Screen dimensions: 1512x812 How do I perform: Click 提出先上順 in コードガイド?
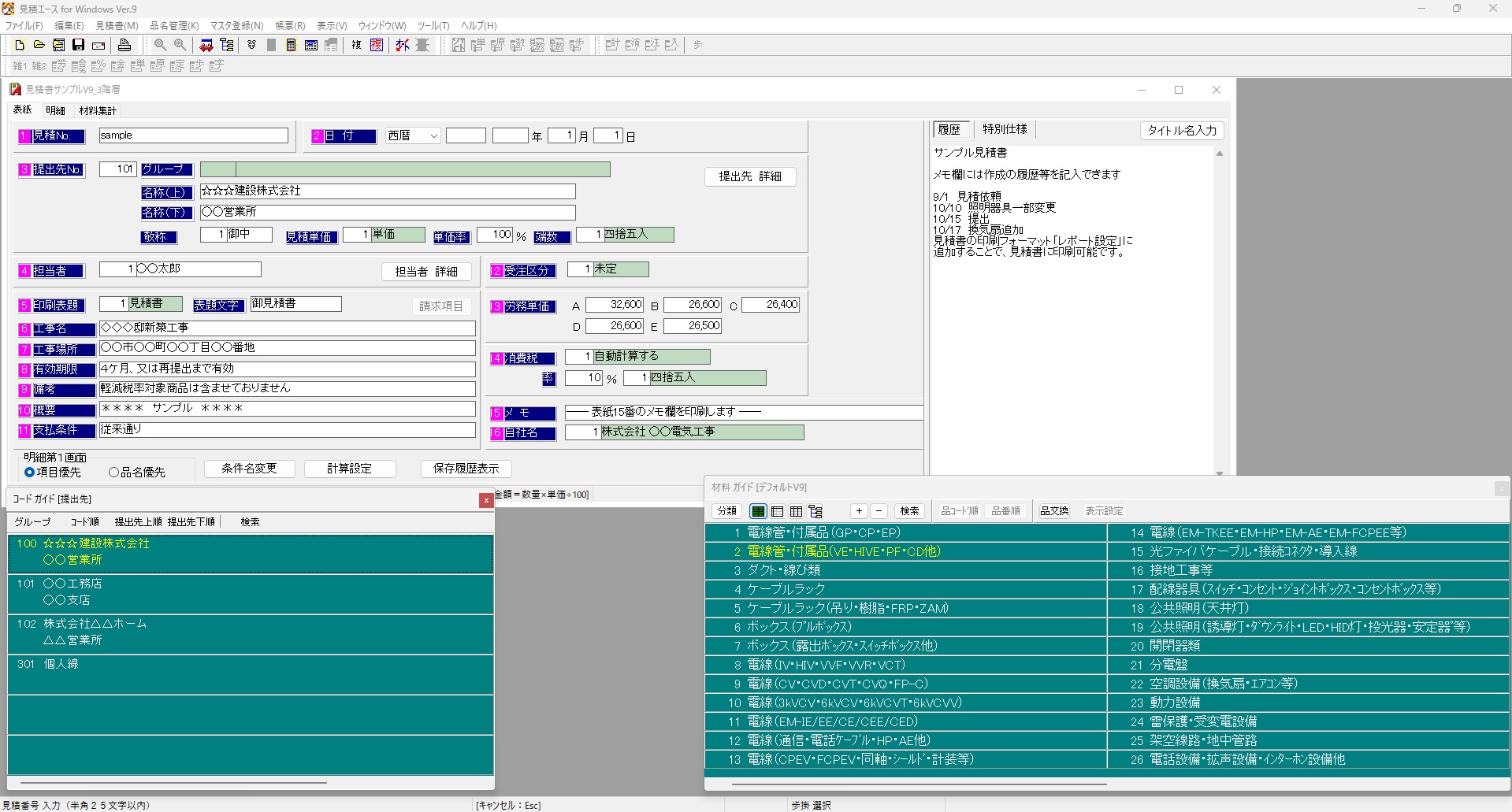click(139, 522)
